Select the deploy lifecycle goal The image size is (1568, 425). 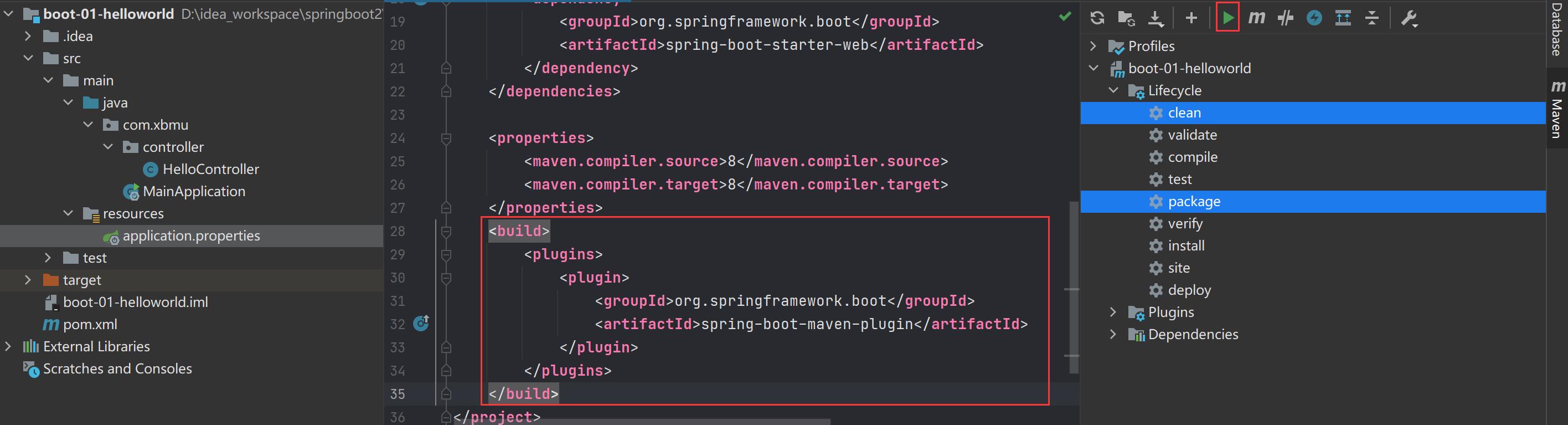point(1313,290)
